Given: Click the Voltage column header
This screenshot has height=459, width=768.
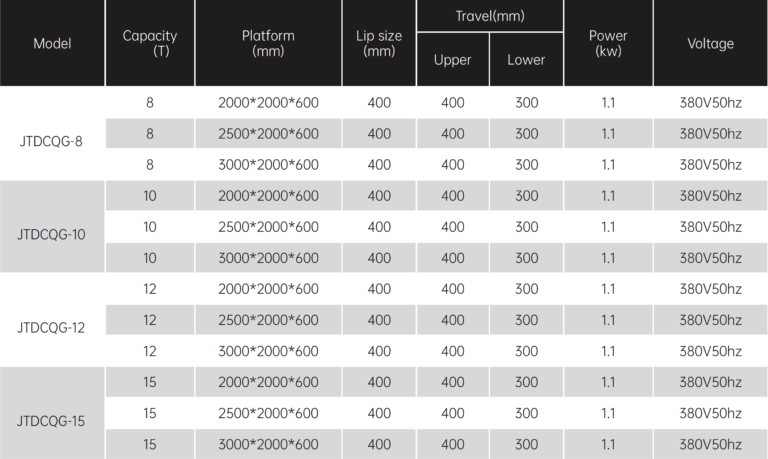Looking at the screenshot, I should tap(710, 44).
